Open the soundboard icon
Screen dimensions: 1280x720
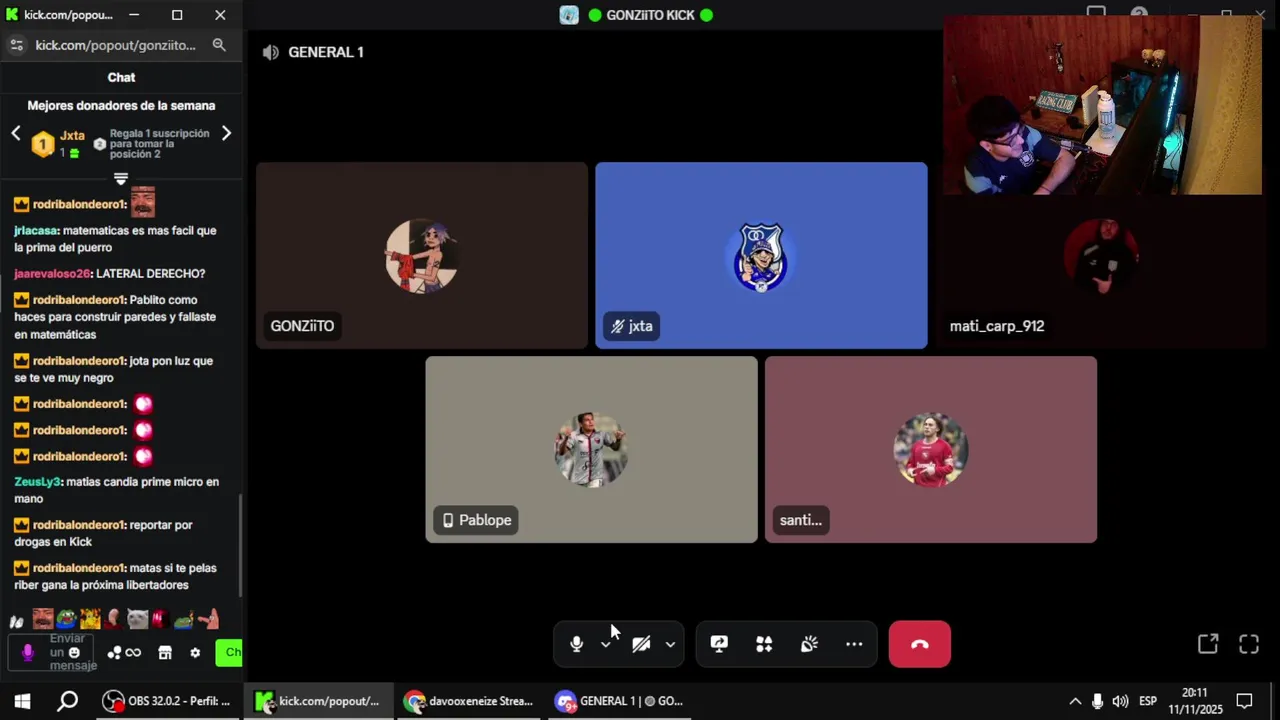coord(809,644)
